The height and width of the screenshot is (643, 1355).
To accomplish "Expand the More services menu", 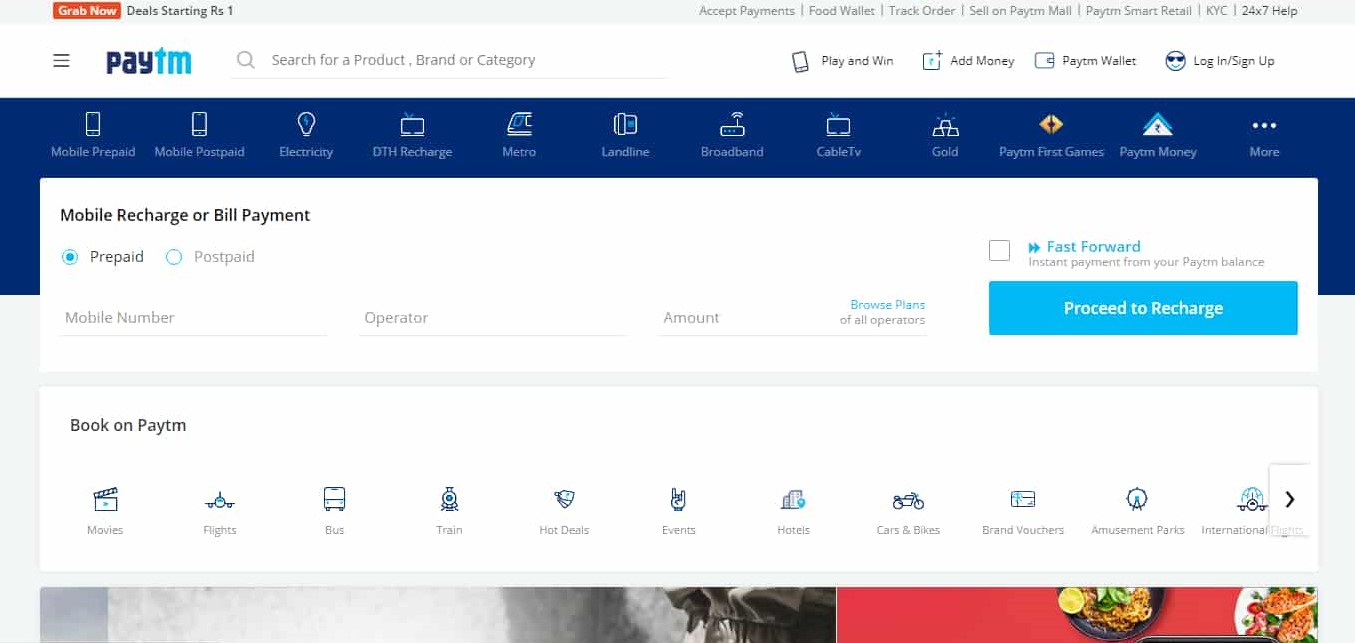I will pyautogui.click(x=1264, y=136).
